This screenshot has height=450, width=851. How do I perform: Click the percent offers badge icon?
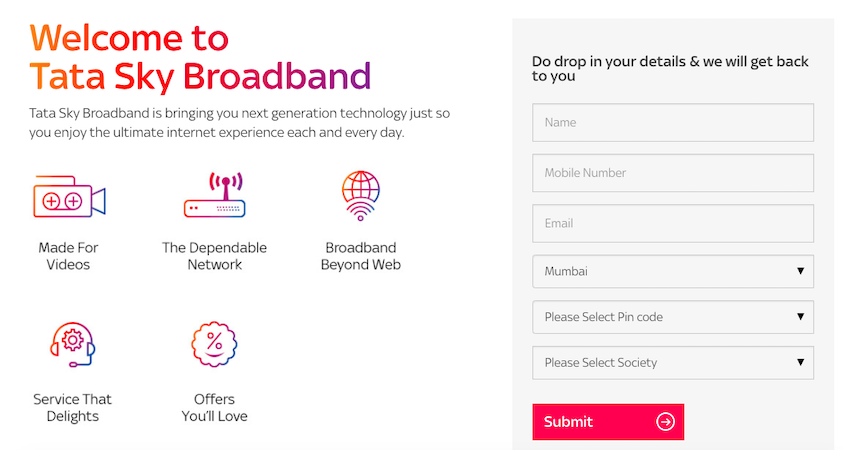[x=214, y=344]
